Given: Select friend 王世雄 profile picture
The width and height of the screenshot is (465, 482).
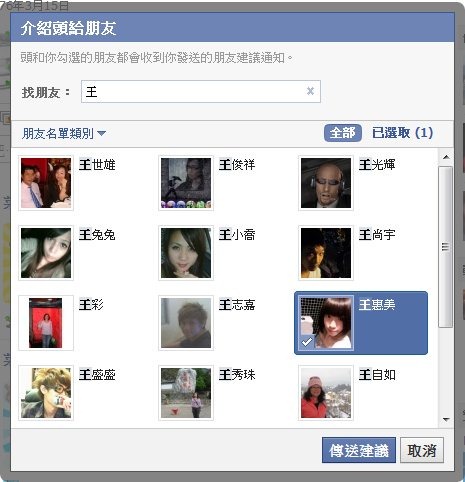Looking at the screenshot, I should point(46,183).
